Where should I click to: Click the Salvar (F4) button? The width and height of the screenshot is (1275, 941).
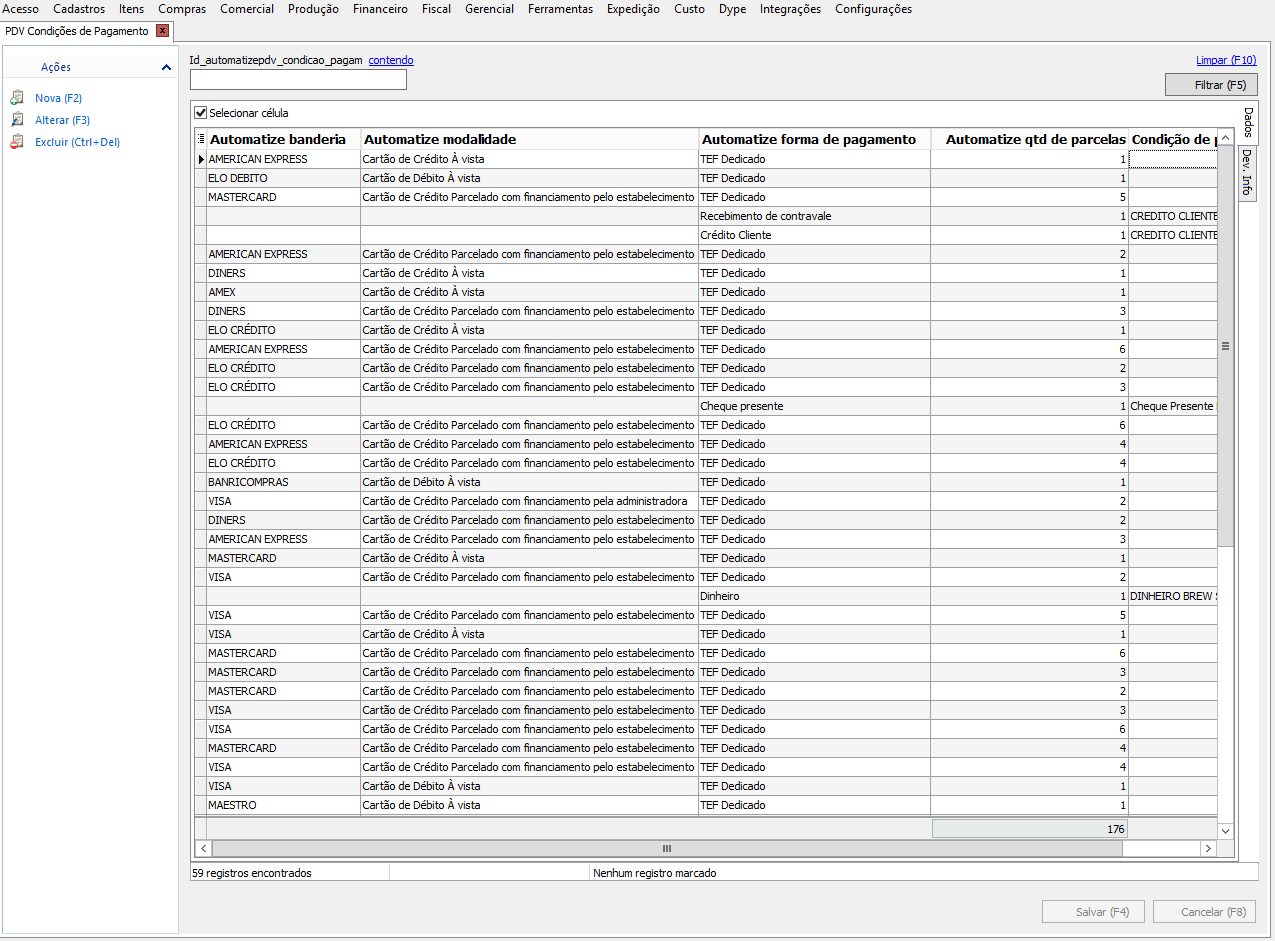[1093, 912]
